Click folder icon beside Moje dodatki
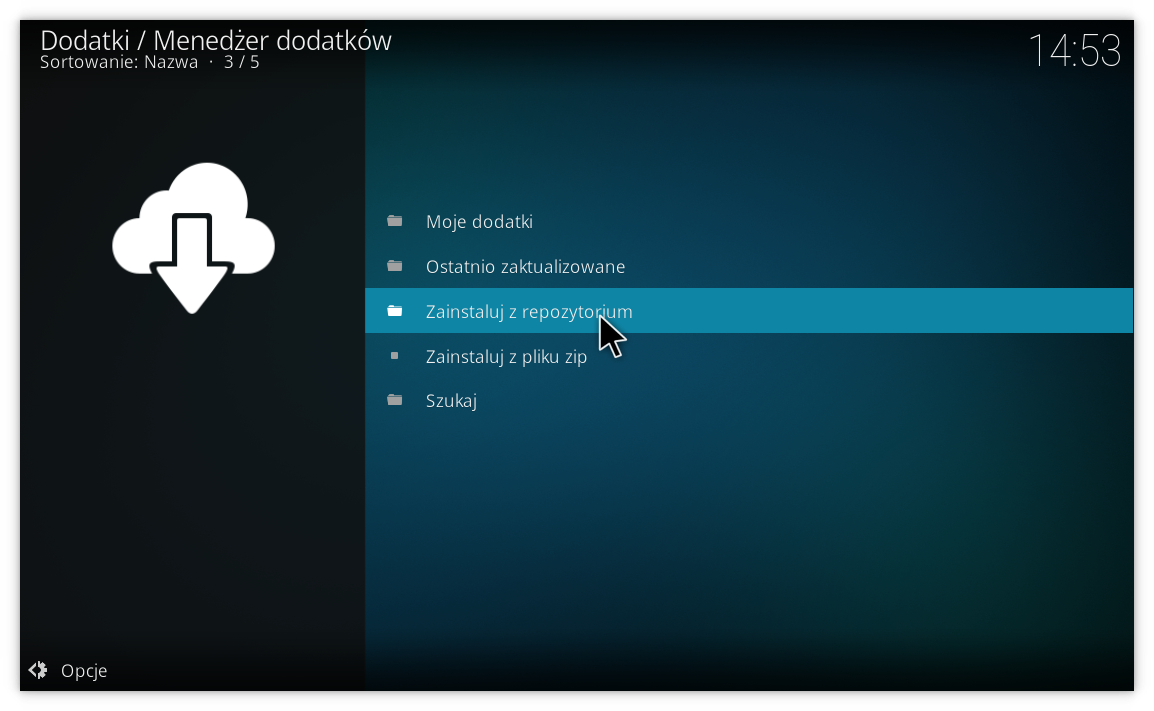This screenshot has height=711, width=1154. (x=395, y=221)
